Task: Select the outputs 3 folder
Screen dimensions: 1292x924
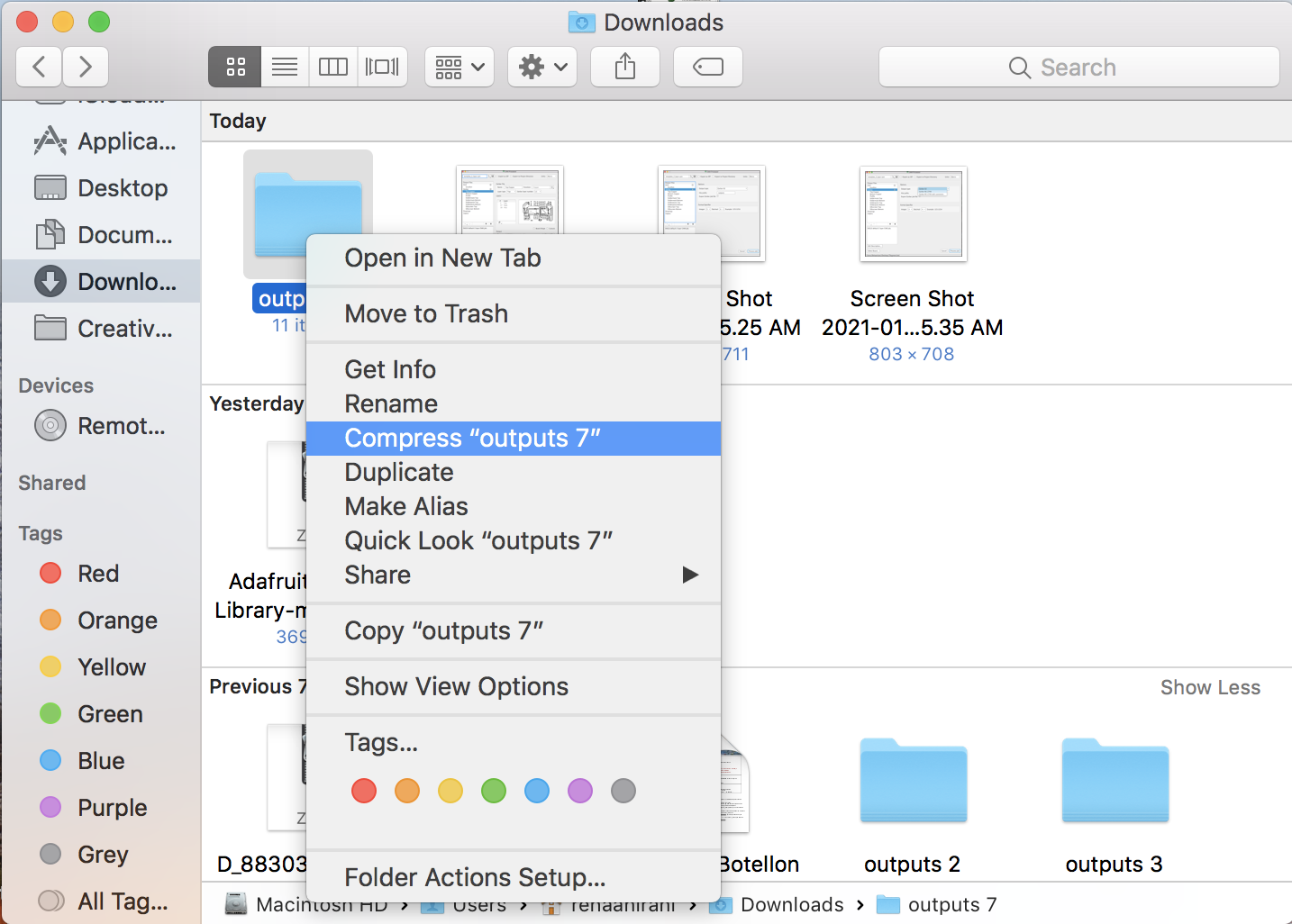Action: [x=1115, y=781]
